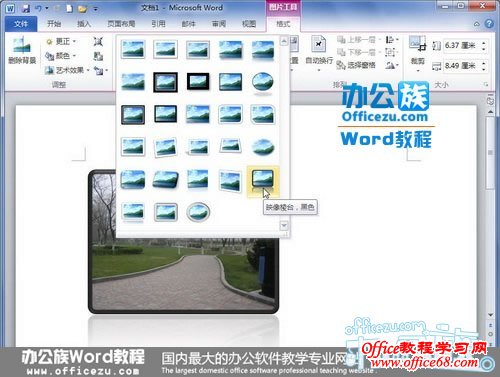Apply the Metal Rounded Rectangle picture style
The width and height of the screenshot is (500, 377).
click(165, 212)
